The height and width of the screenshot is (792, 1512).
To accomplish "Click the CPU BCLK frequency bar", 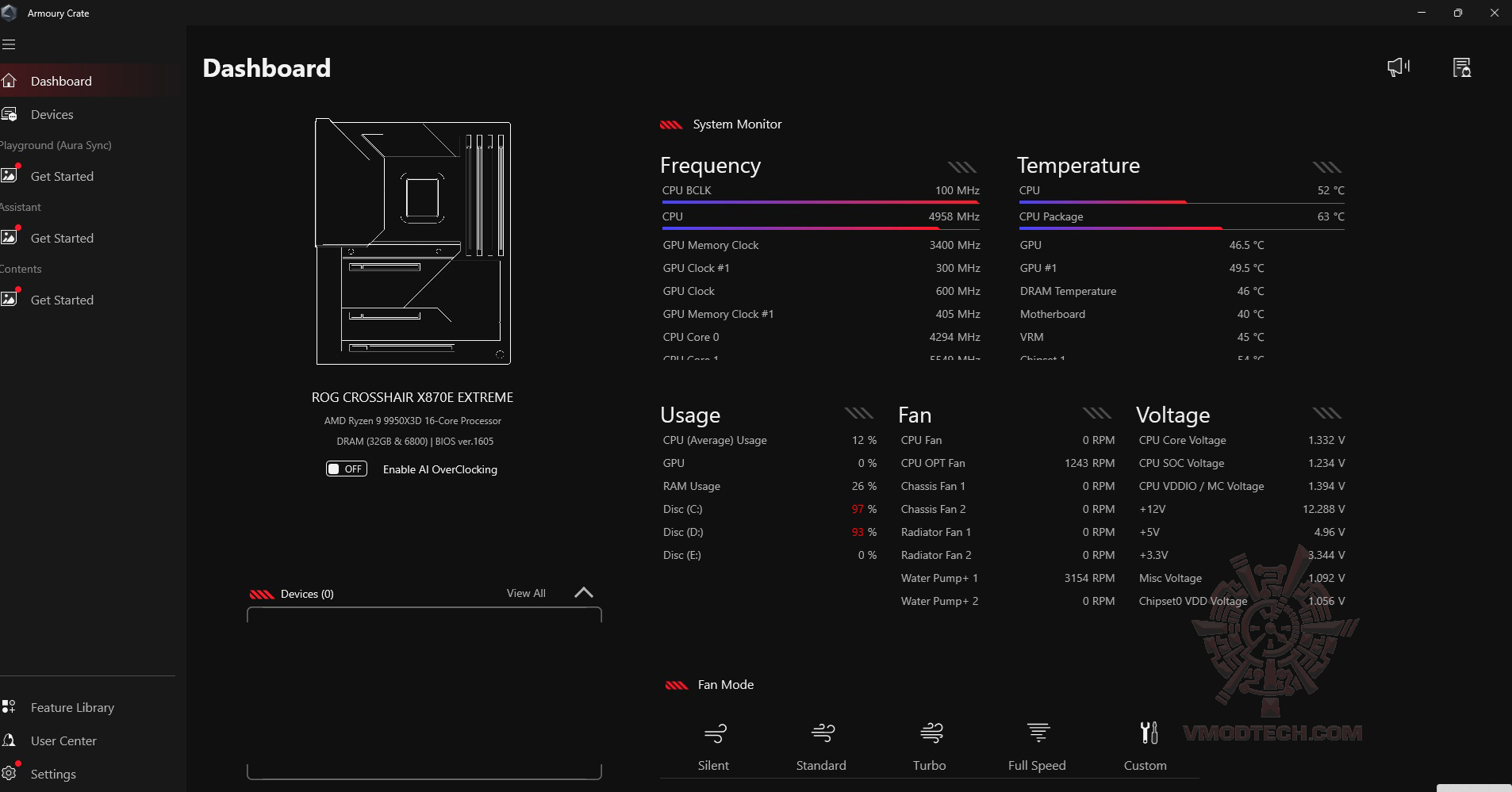I will (820, 202).
